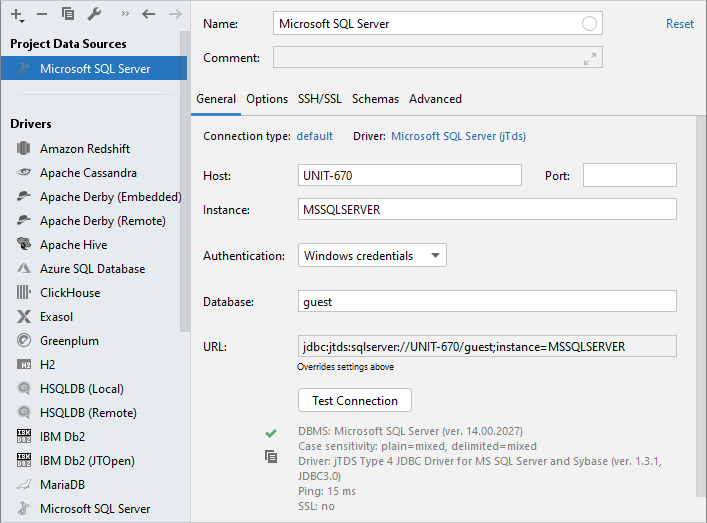Screen dimensions: 707x523
Task: Switch to the General tab
Action: pyautogui.click(x=216, y=99)
